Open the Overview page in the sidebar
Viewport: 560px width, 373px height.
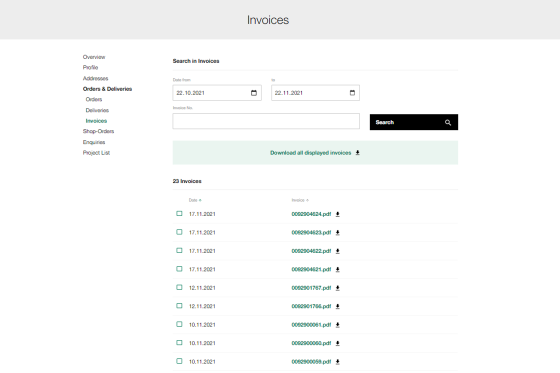[x=94, y=57]
